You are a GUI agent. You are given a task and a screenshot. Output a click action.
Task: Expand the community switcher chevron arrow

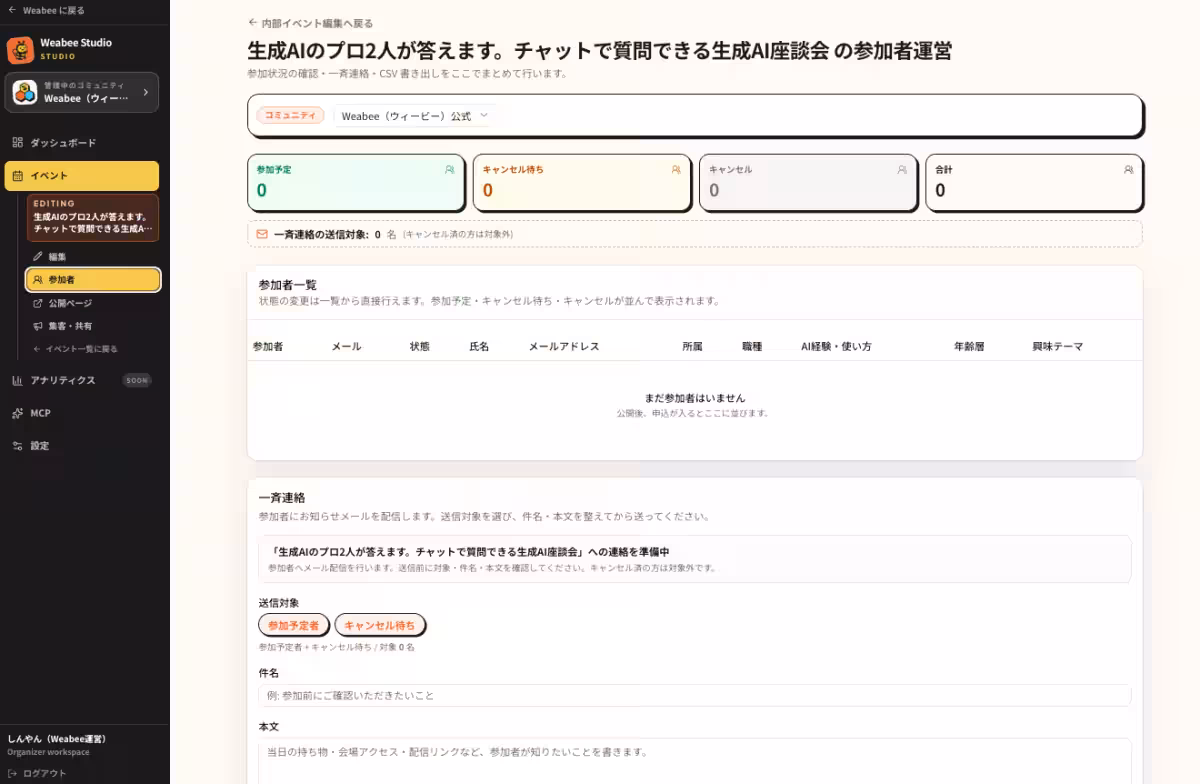(x=146, y=92)
